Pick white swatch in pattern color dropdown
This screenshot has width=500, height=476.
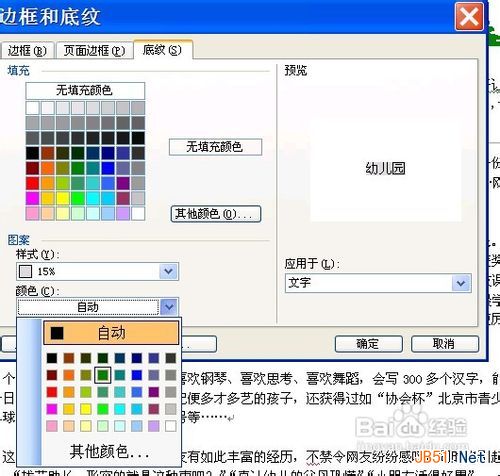coord(171,426)
